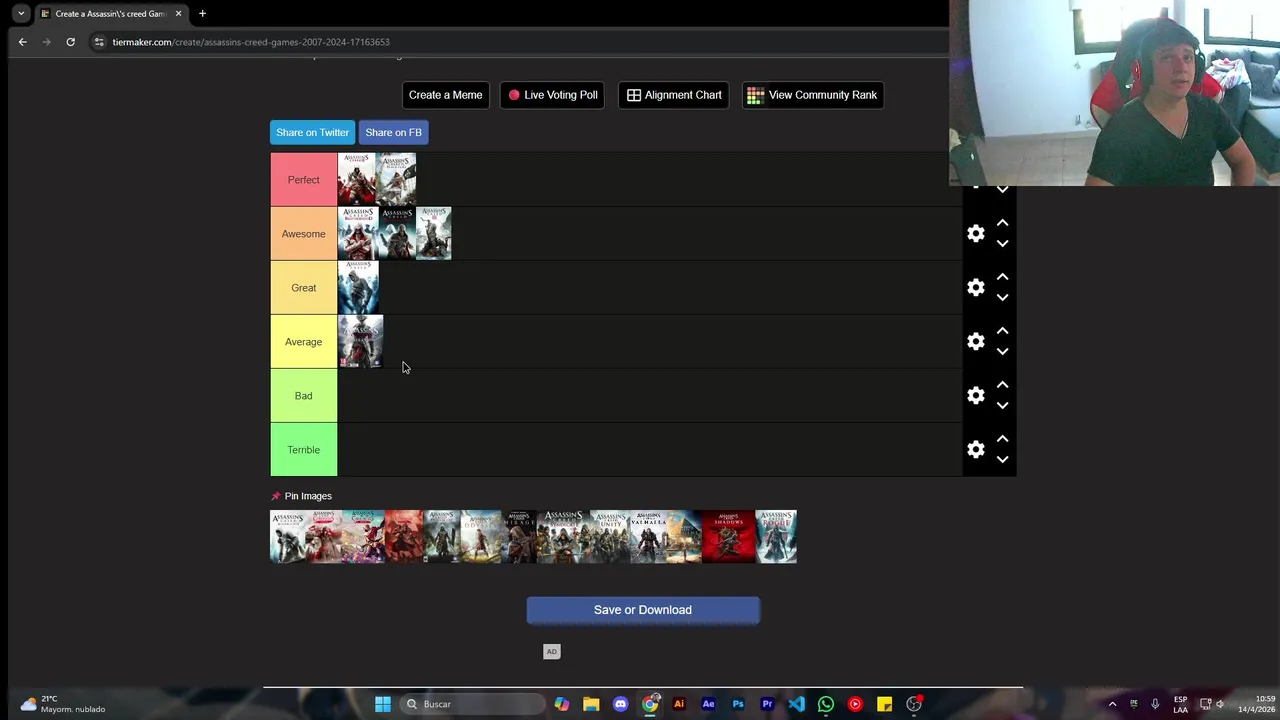Select Syndicate cover in image pool
1280x720 pixels.
pos(563,537)
